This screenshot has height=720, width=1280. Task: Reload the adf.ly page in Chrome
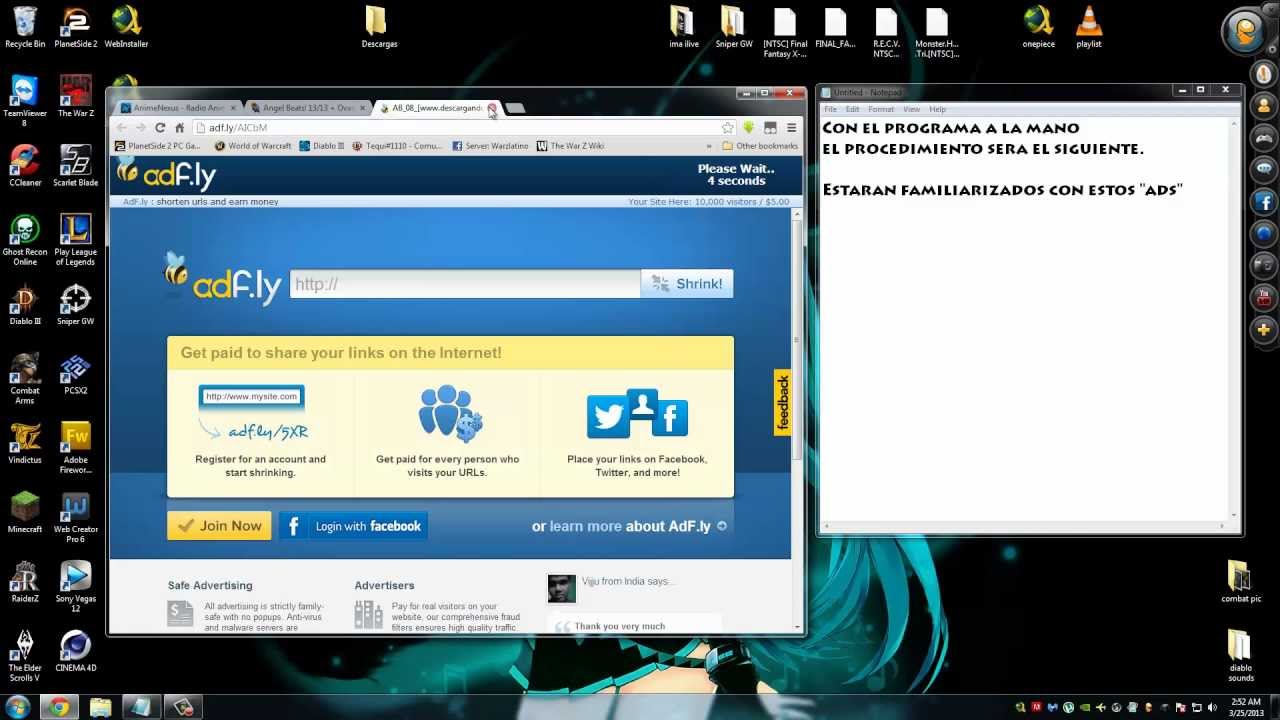[x=160, y=128]
